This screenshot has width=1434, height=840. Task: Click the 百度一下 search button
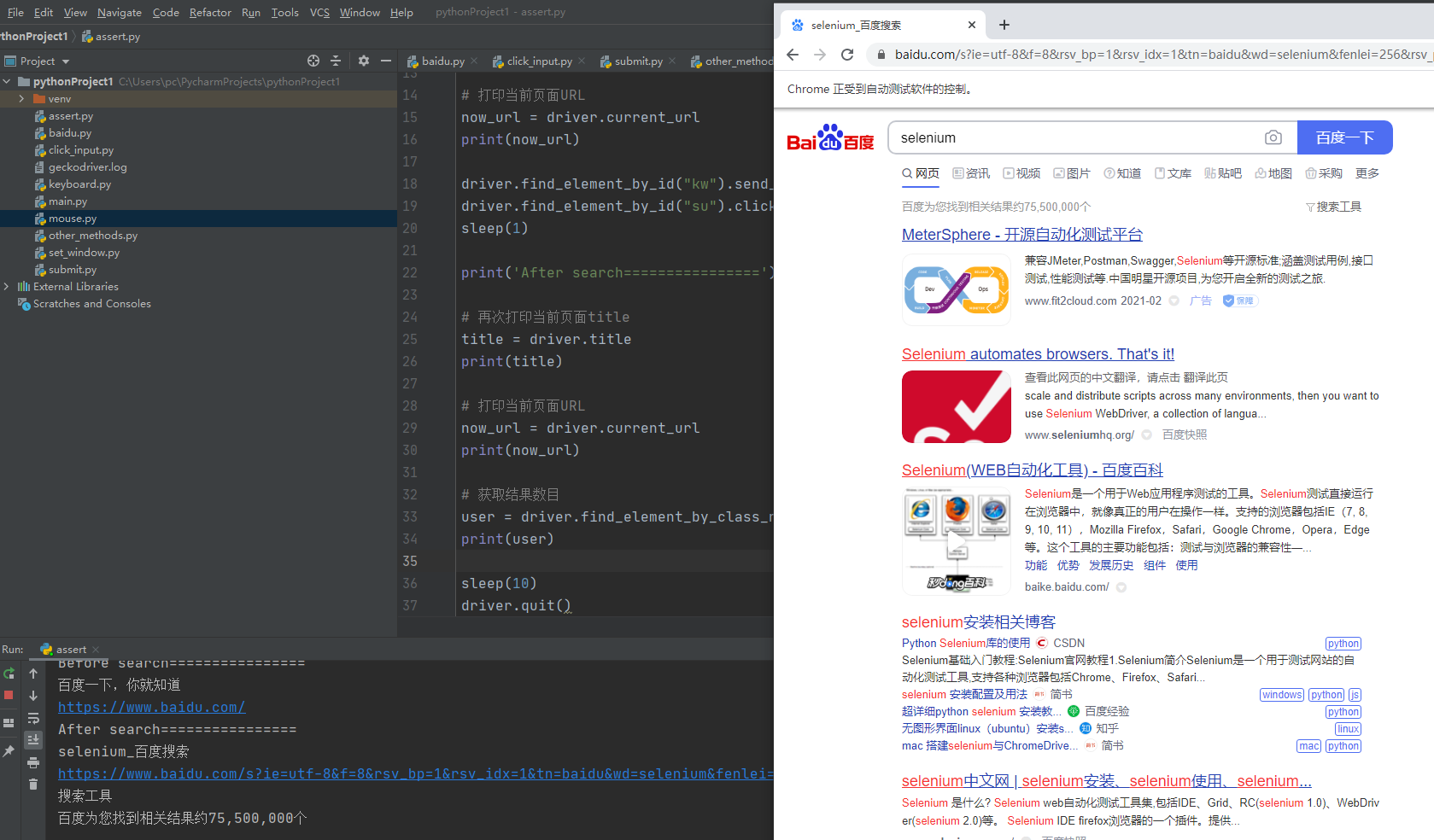(1344, 137)
